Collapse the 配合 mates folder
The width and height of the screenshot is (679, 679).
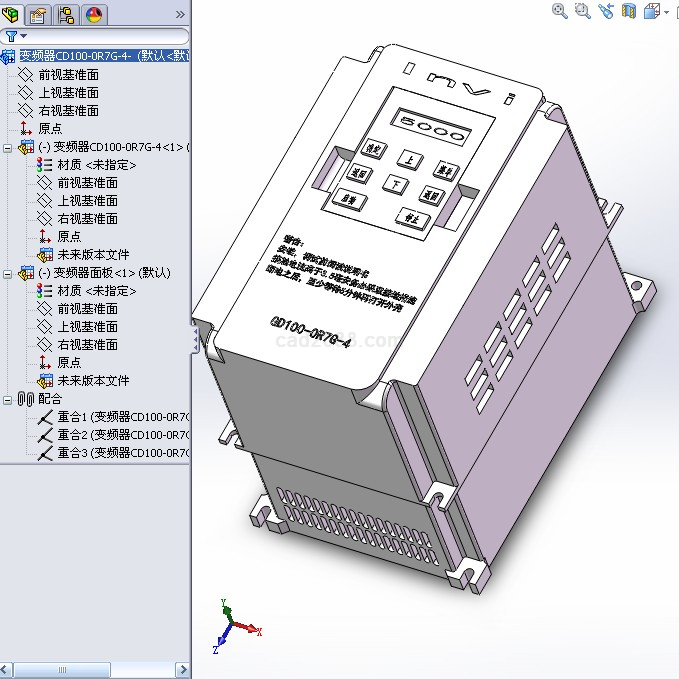(8, 399)
